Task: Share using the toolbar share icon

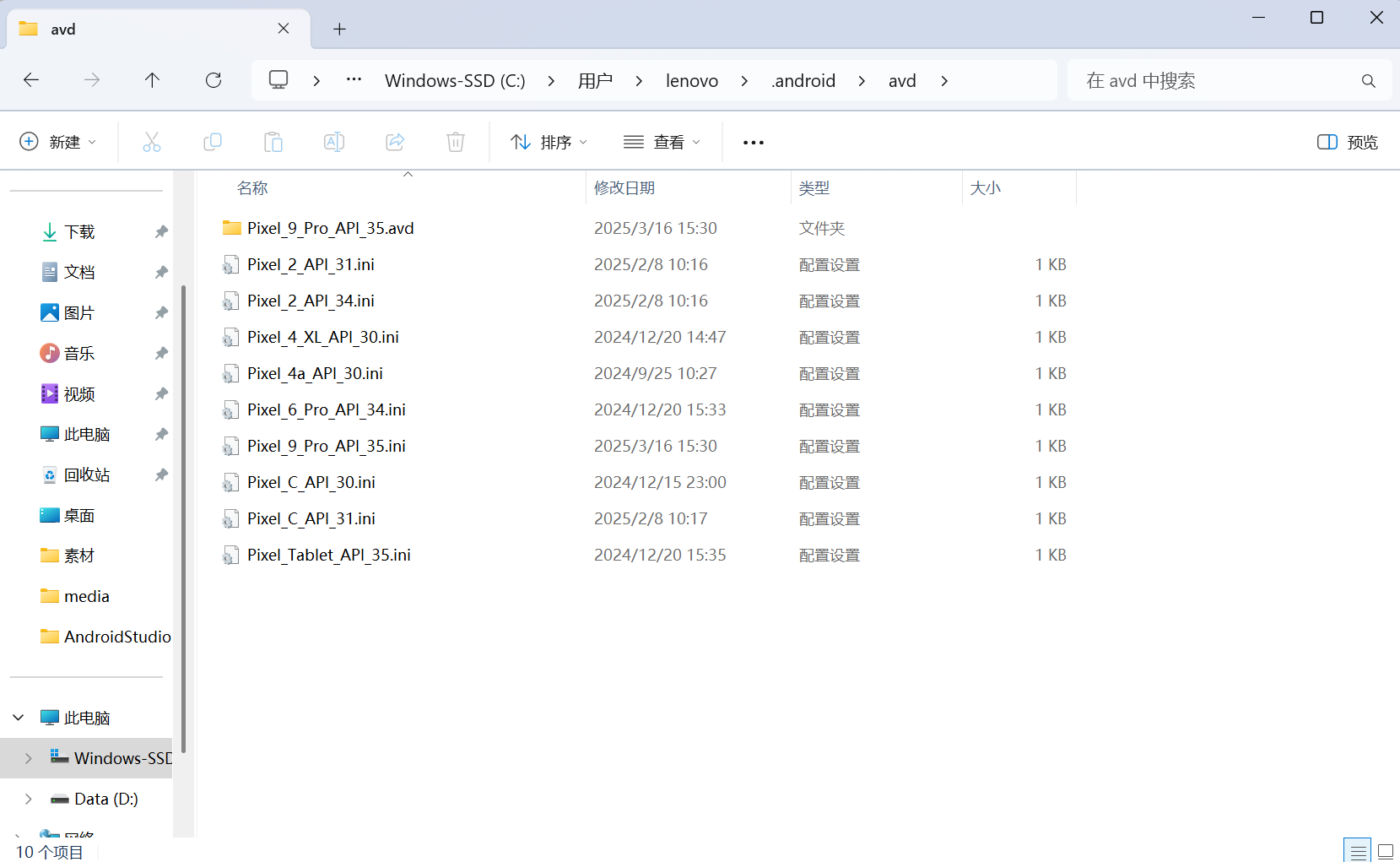Action: (395, 142)
